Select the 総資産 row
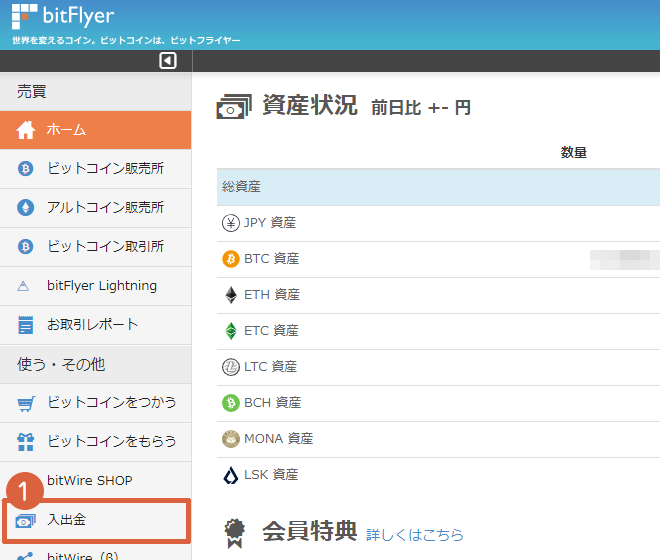This screenshot has width=660, height=560. [438, 187]
